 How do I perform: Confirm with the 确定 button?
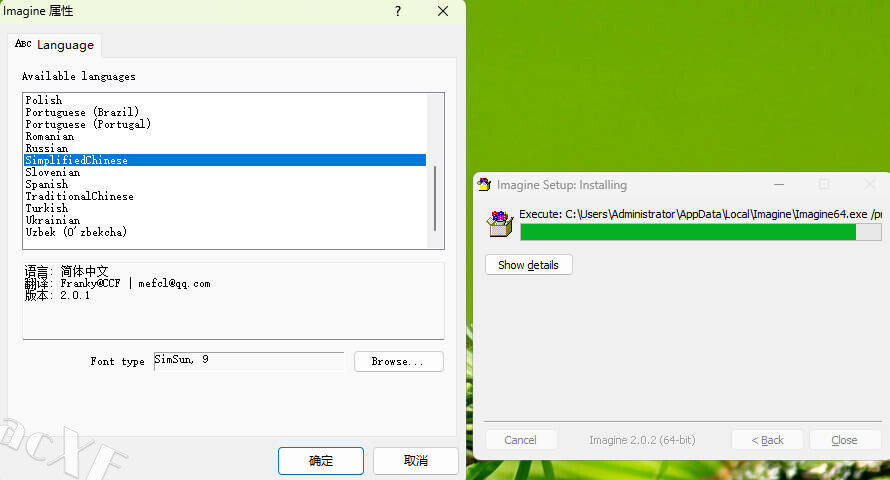tap(321, 461)
